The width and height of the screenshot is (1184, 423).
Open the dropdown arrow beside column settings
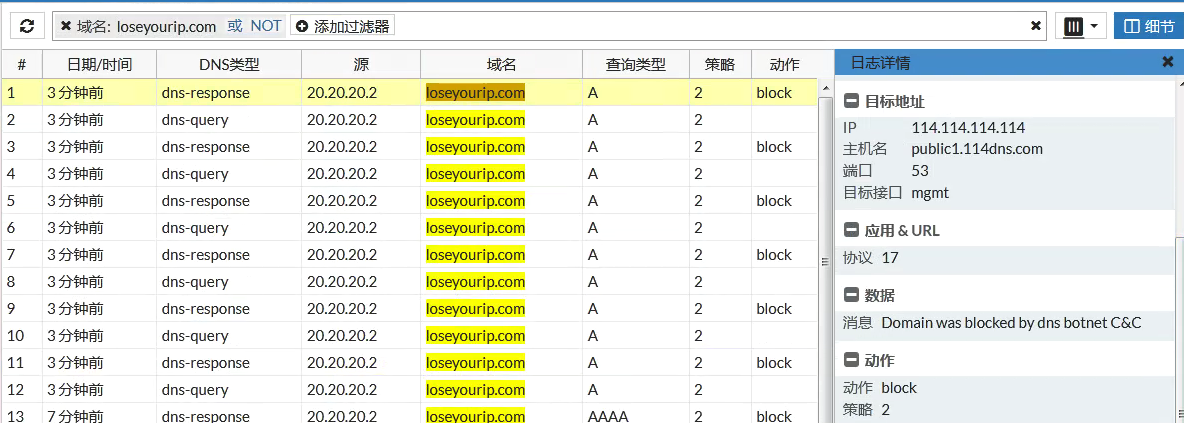click(1095, 27)
